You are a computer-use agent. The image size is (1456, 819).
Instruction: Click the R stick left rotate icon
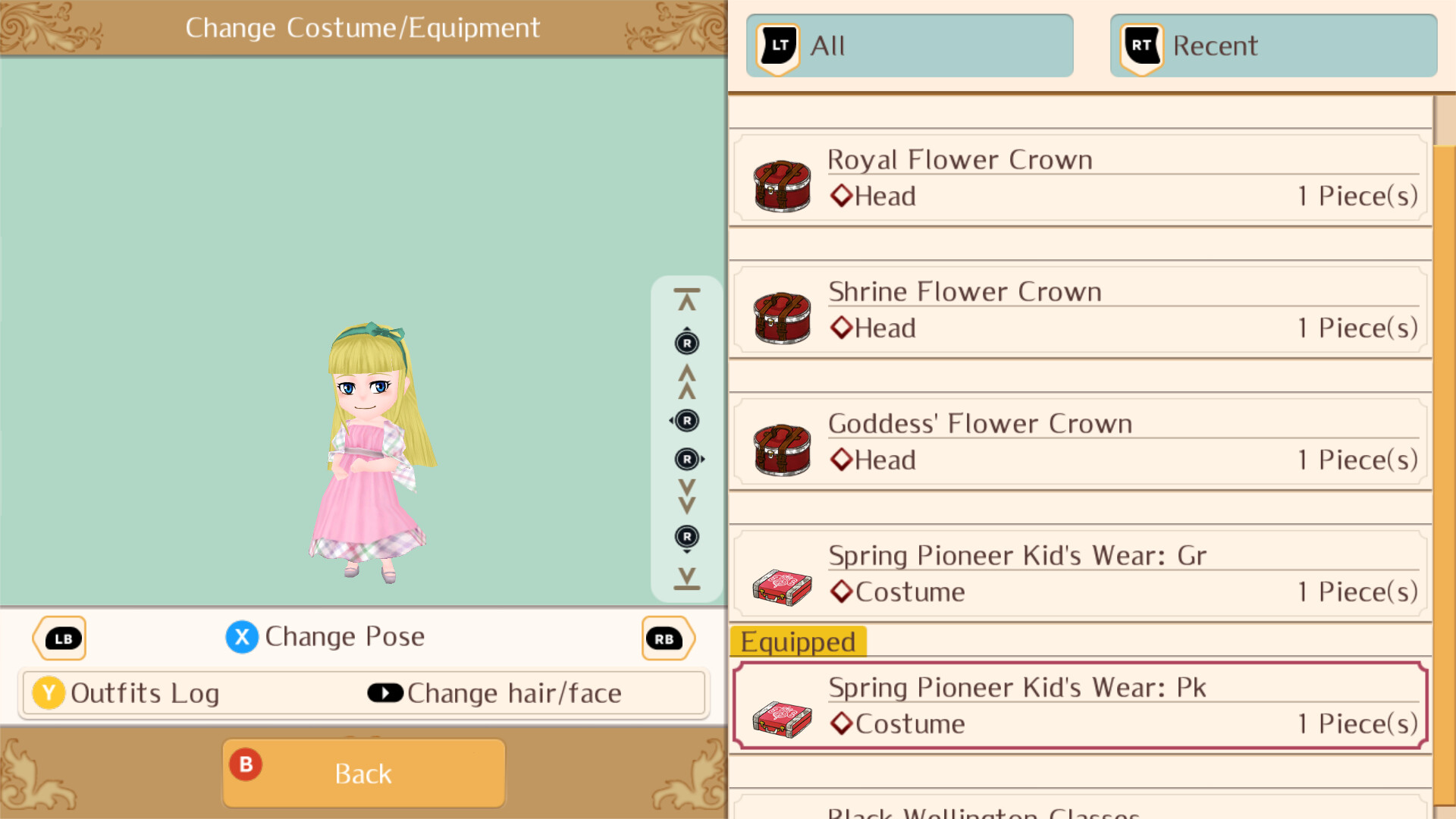[x=686, y=420]
